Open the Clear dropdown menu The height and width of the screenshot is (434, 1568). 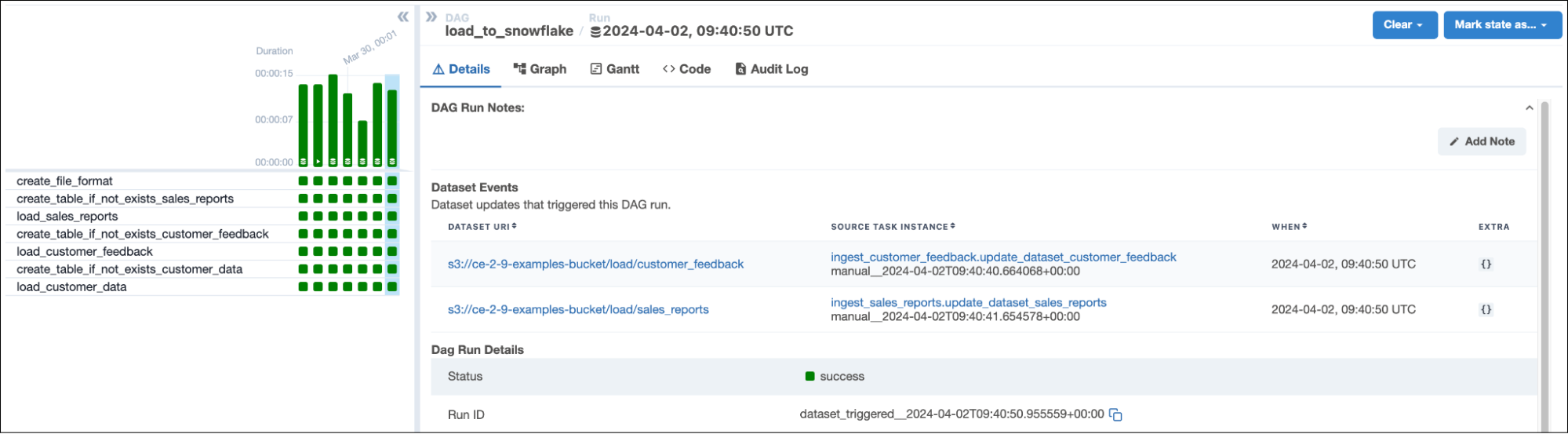(x=1404, y=25)
